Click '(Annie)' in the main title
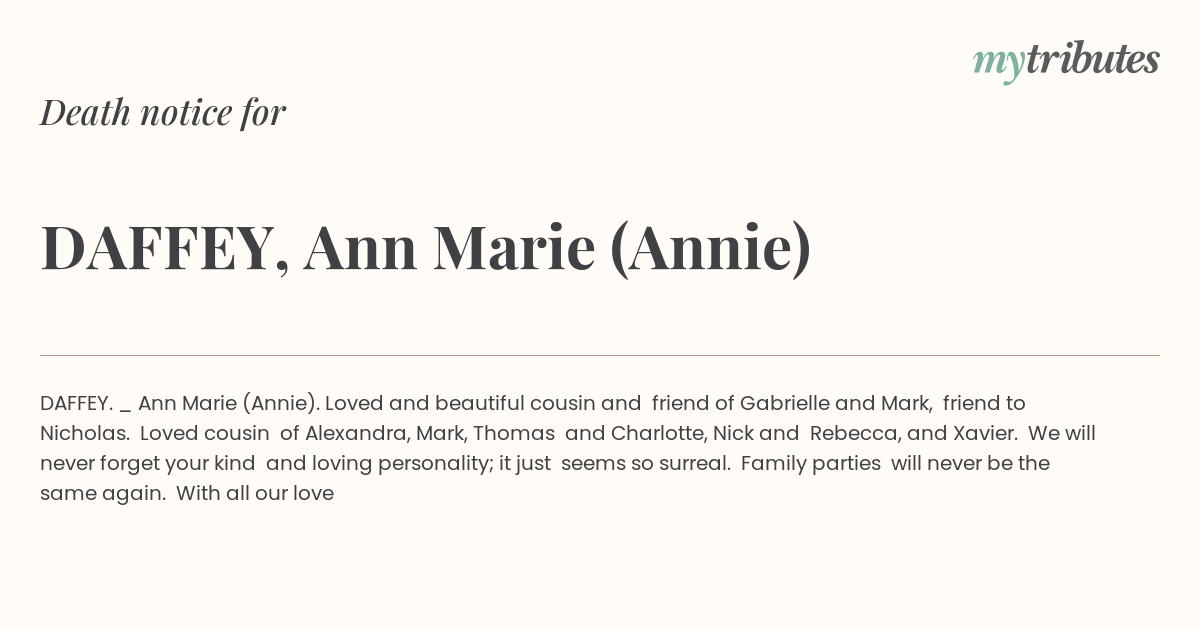Image resolution: width=1200 pixels, height=630 pixels. coord(710,248)
